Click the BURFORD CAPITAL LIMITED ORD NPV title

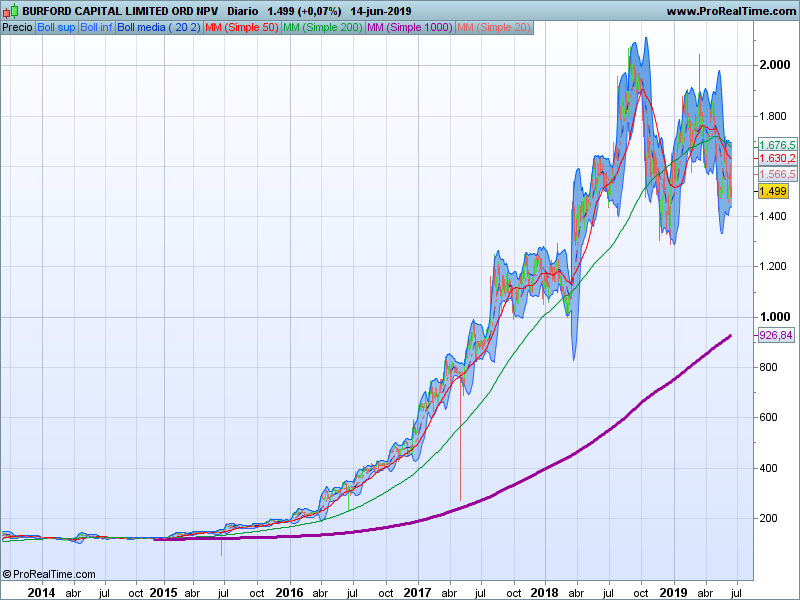pyautogui.click(x=120, y=11)
